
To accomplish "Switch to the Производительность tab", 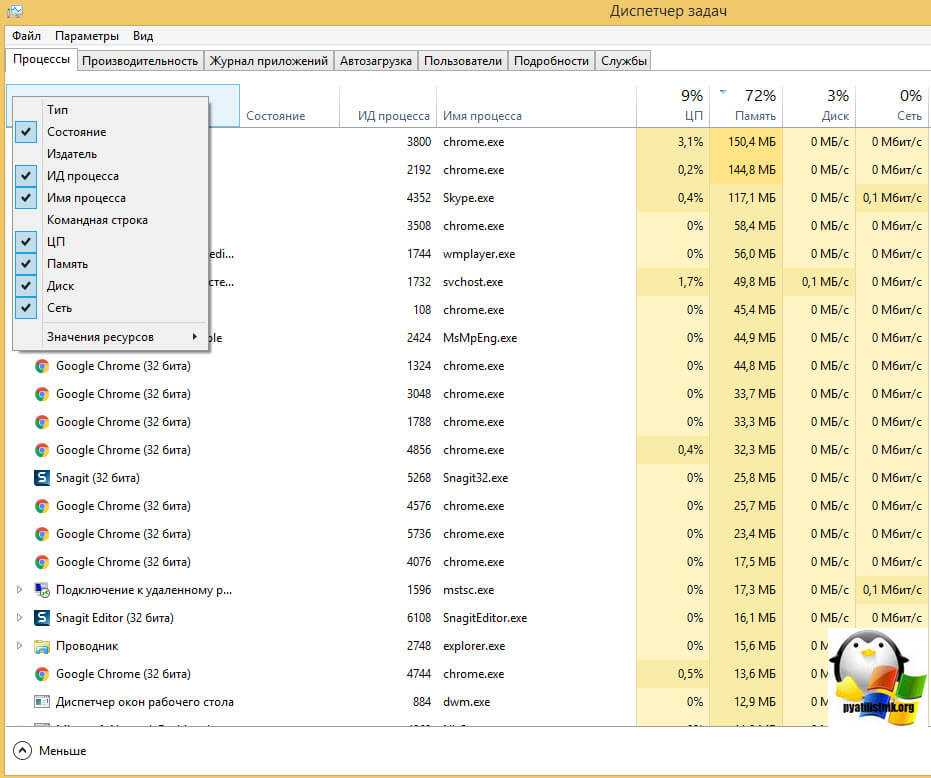I will click(x=140, y=61).
